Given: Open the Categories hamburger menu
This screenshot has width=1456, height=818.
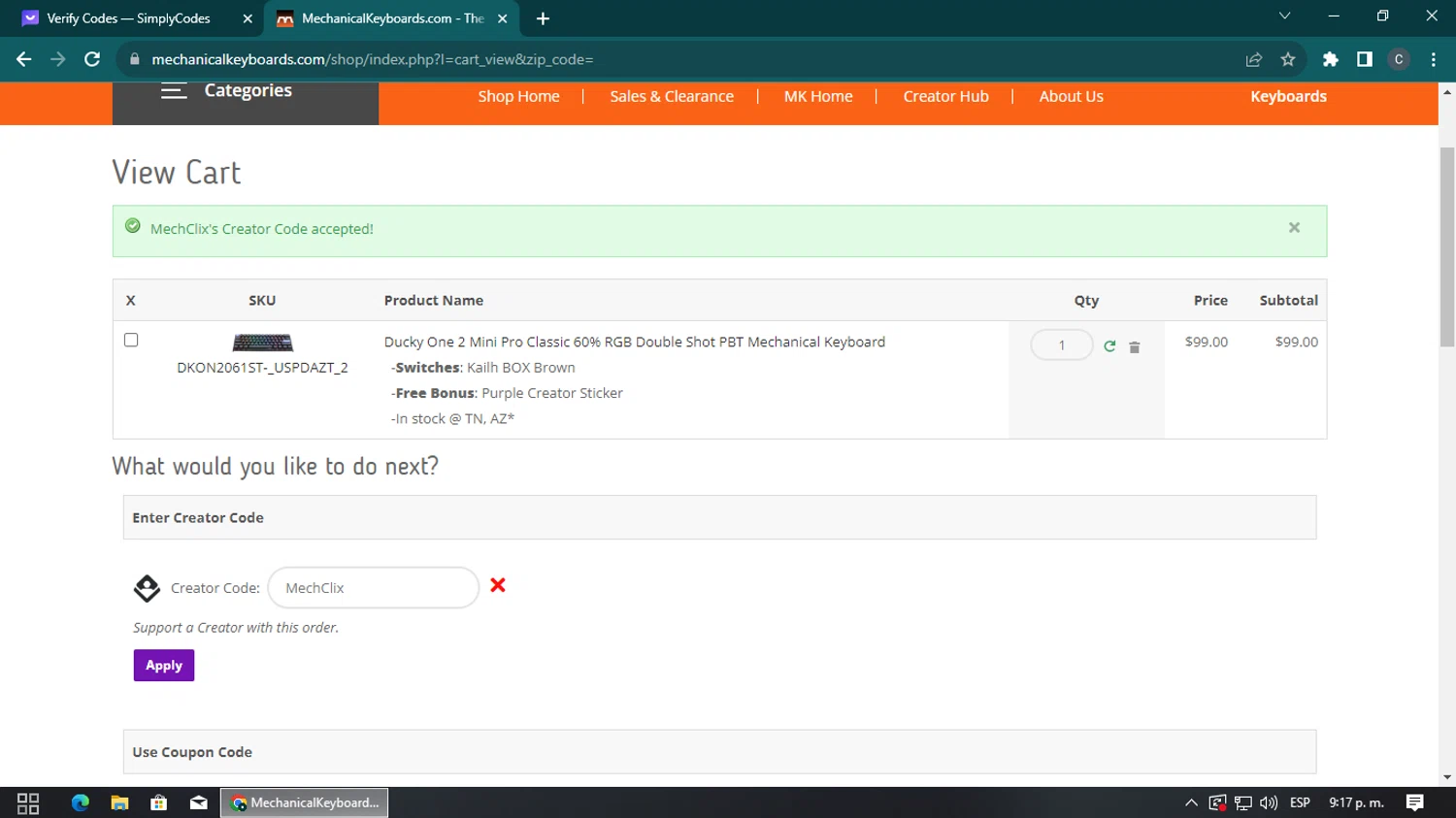Looking at the screenshot, I should click(x=174, y=91).
